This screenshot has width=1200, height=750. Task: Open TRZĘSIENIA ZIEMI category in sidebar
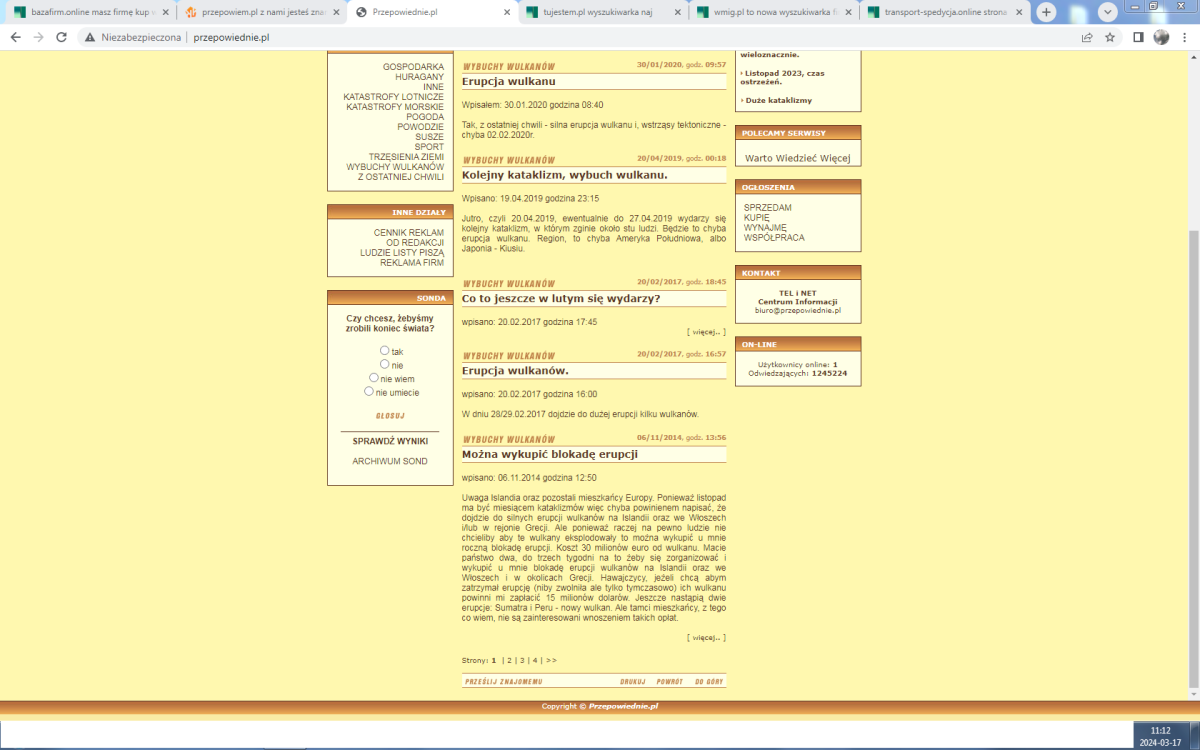[x=405, y=157]
